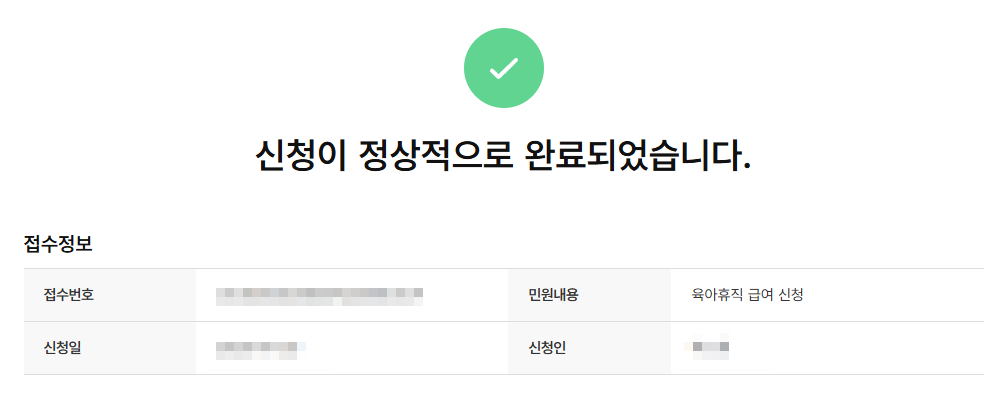
Task: Click the 육아휴직 급여 신청 text
Action: click(x=748, y=295)
